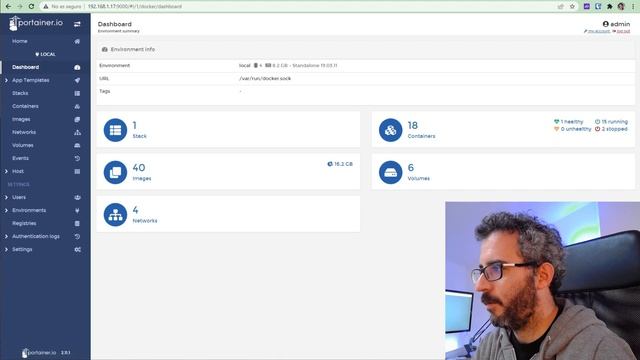Image resolution: width=640 pixels, height=360 pixels.
Task: Open the Networks menu item
Action: [24, 133]
